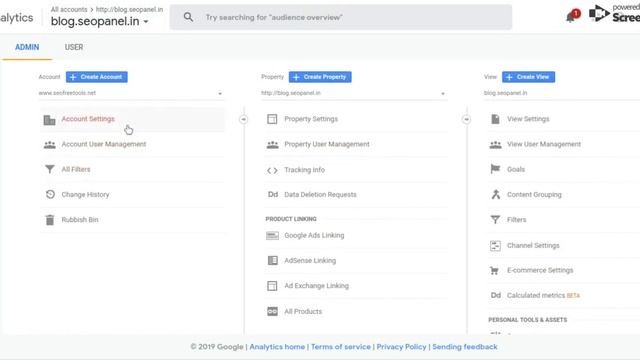
Task: Click the Data Deletion Requests Dd icon
Action: [x=273, y=194]
